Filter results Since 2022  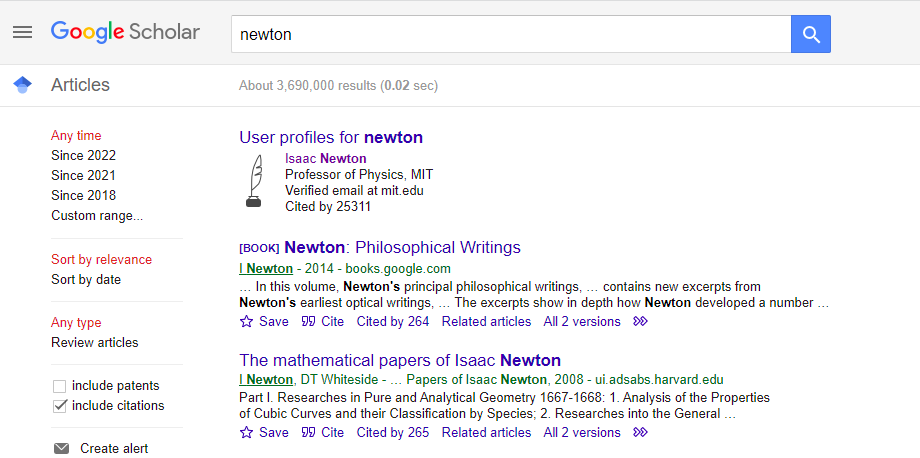[83, 155]
